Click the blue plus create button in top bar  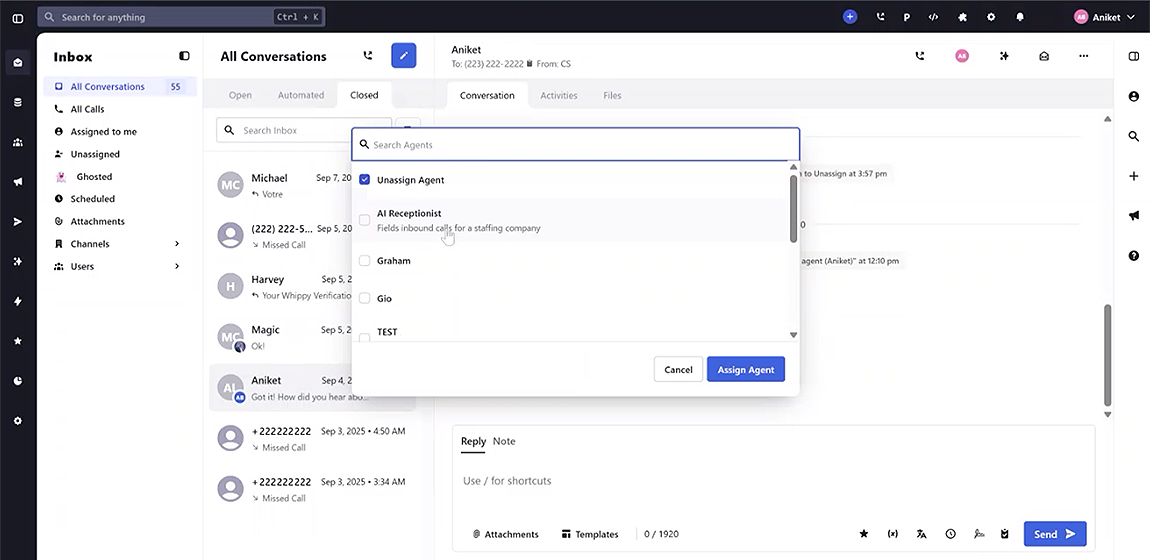[x=849, y=17]
